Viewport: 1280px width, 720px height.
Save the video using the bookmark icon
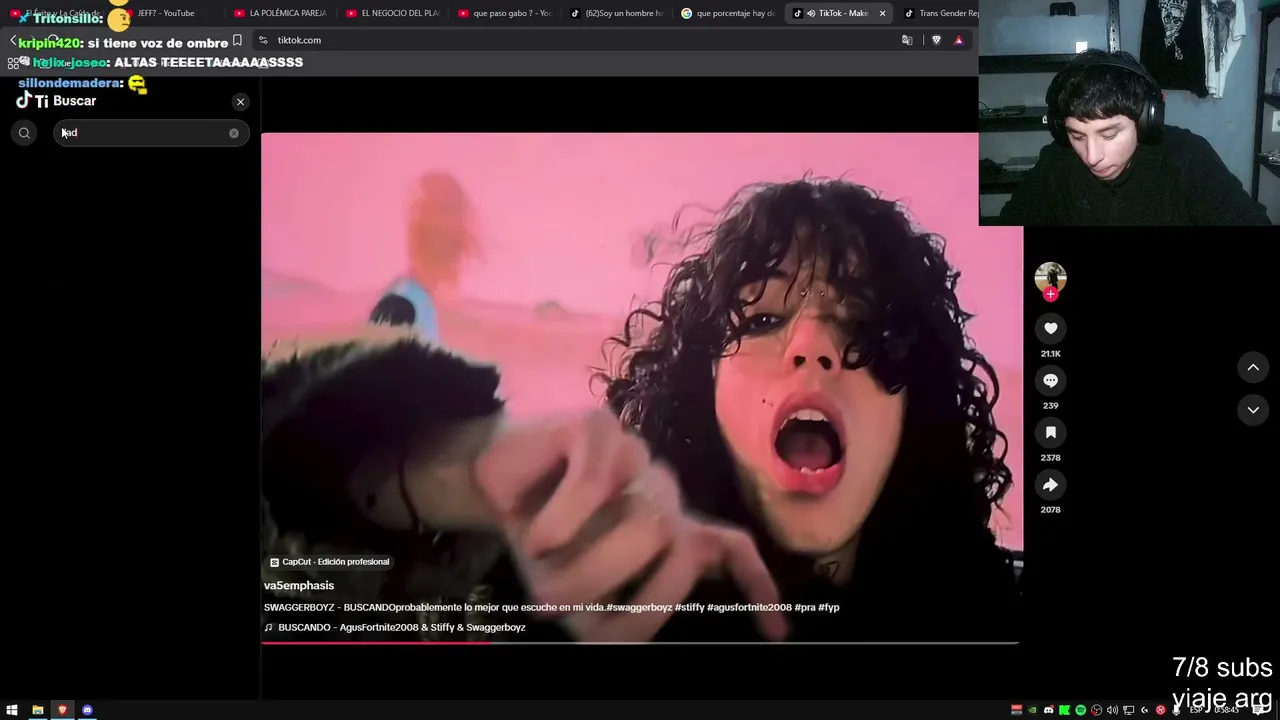point(1050,432)
